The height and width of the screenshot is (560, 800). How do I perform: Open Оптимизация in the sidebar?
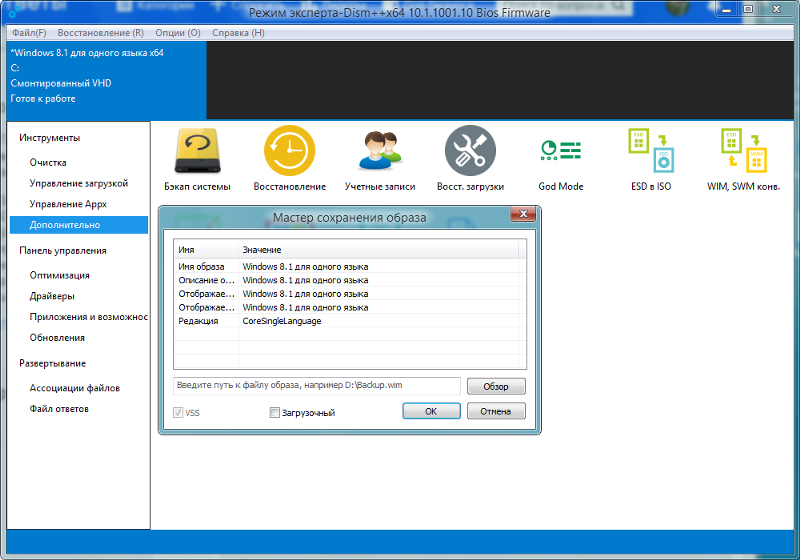[x=59, y=275]
